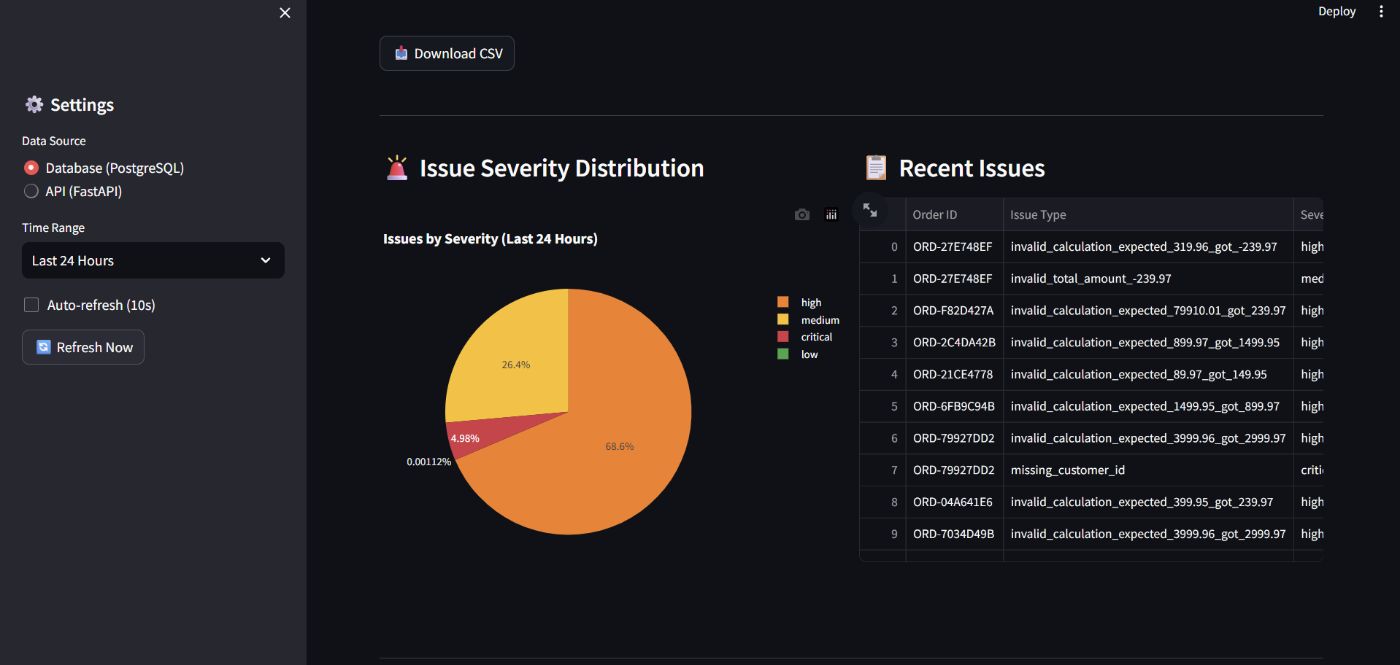The image size is (1400, 665).
Task: Click the Settings gear icon in the sidebar
Action: [x=34, y=104]
